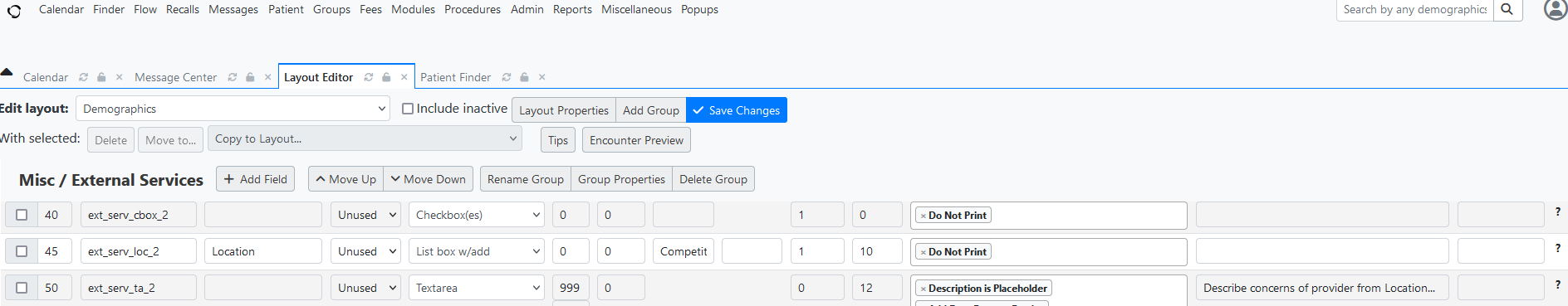This screenshot has width=1568, height=306.
Task: Open the Procedures menu
Action: [x=473, y=10]
